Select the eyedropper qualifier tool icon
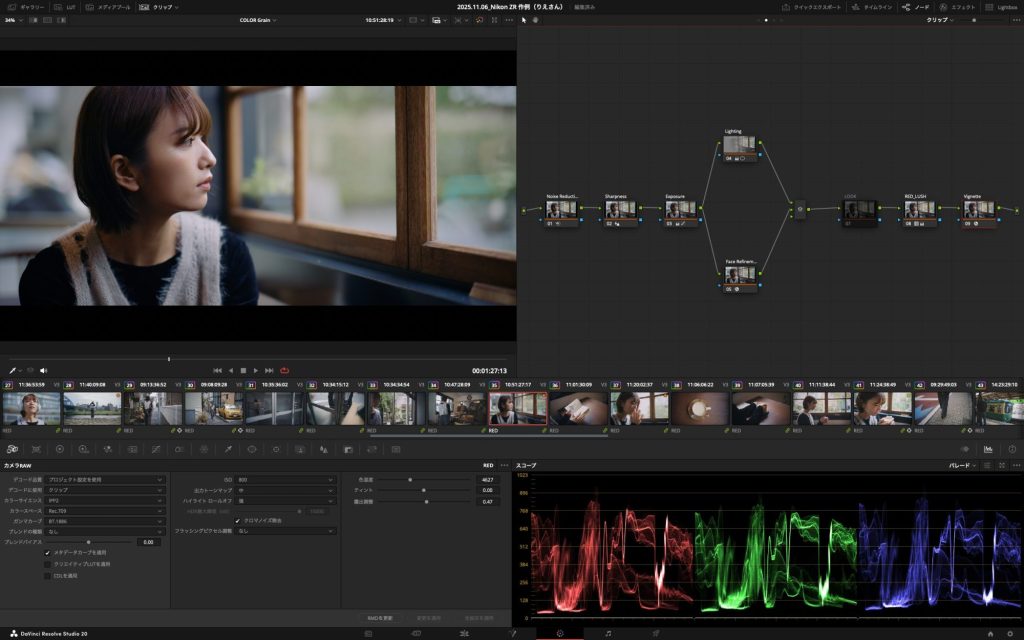 point(228,450)
